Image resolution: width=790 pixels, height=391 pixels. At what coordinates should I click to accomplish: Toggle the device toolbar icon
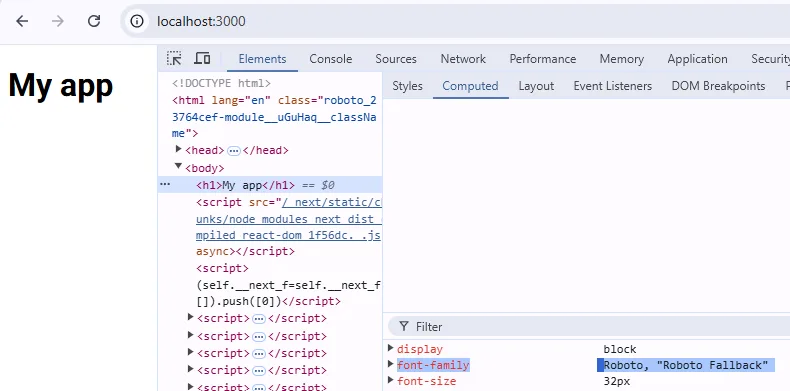tap(202, 58)
